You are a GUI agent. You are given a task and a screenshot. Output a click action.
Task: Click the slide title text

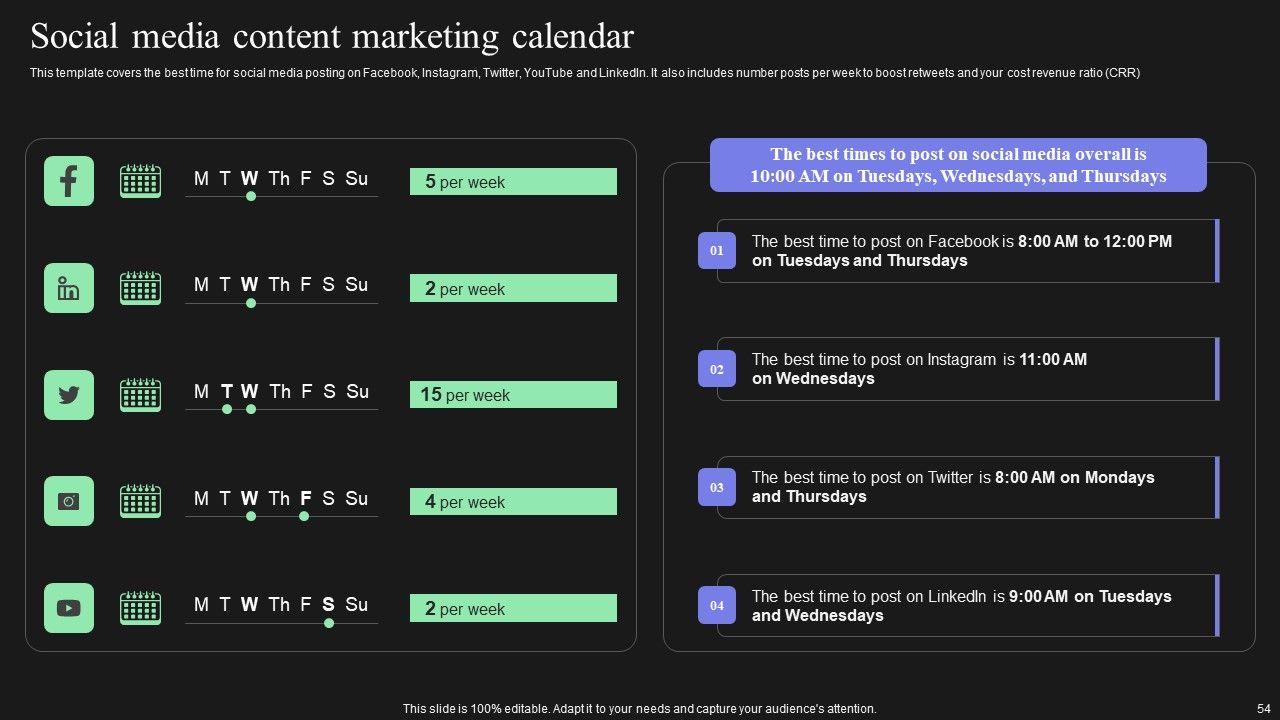pos(332,37)
